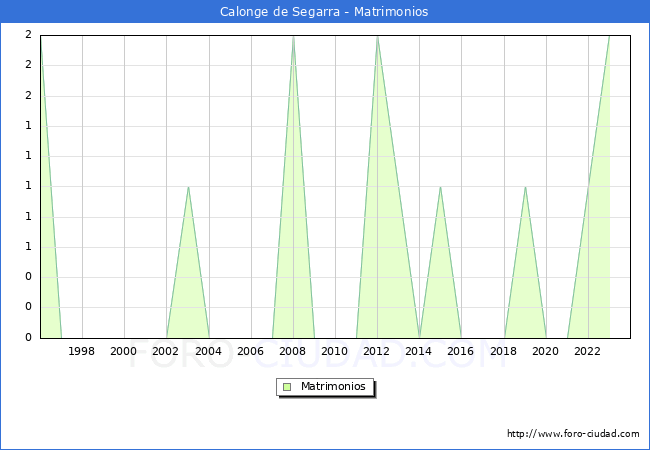
Task: Click the peak data point at 2008
Action: 293,36
